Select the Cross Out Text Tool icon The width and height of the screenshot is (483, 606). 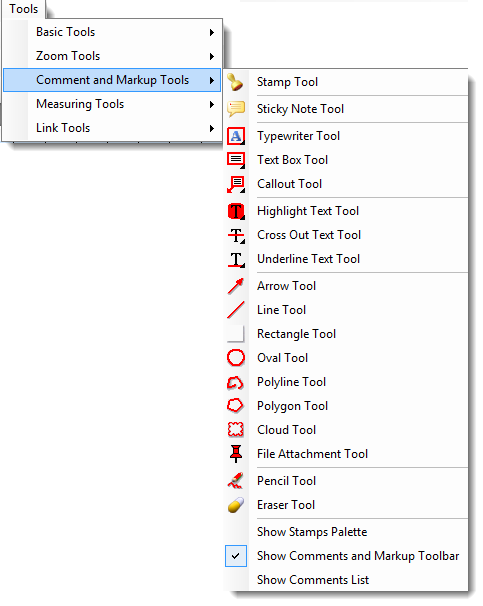pyautogui.click(x=236, y=235)
